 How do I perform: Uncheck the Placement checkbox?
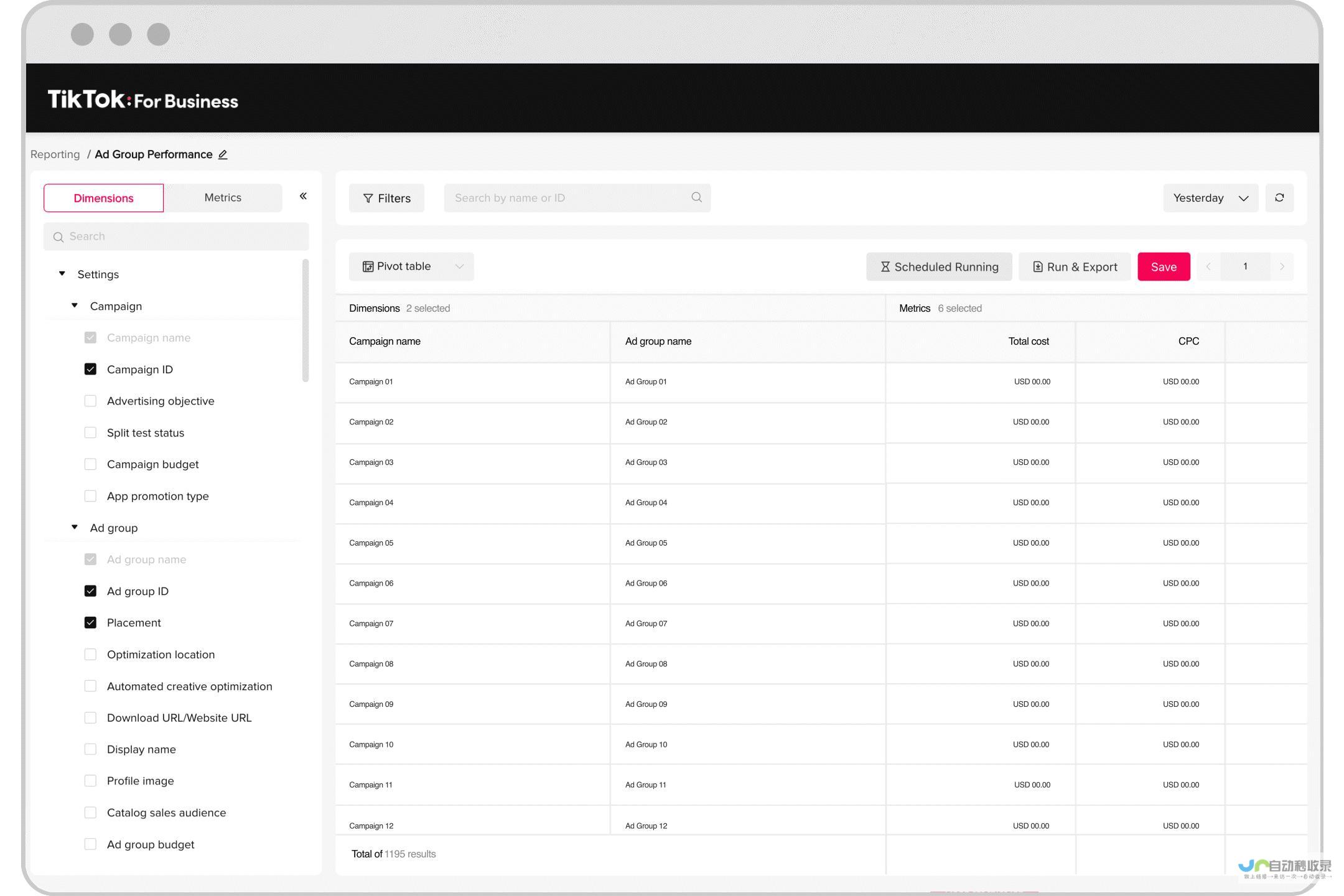coord(90,623)
